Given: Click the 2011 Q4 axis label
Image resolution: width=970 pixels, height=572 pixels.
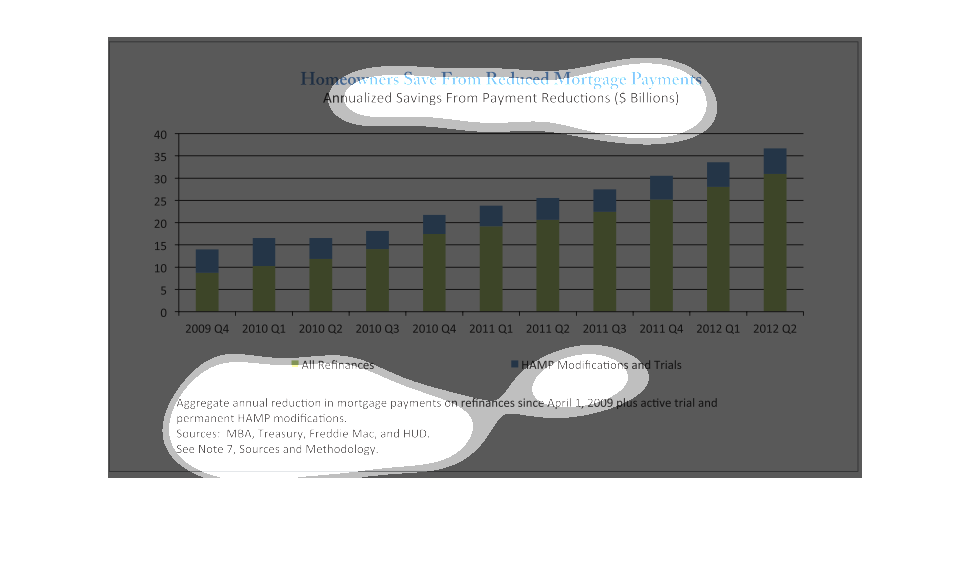Looking at the screenshot, I should (661, 329).
